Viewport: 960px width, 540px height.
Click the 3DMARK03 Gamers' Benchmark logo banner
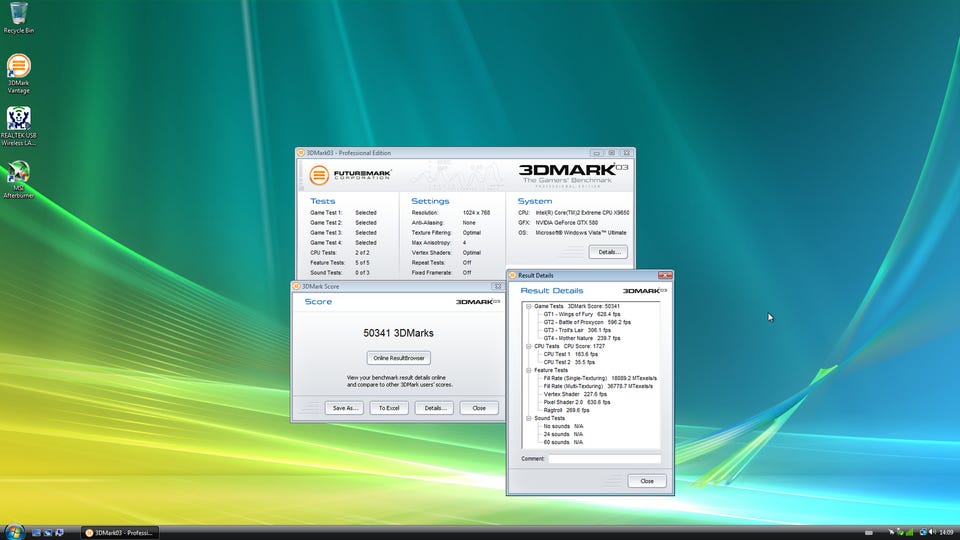point(573,174)
